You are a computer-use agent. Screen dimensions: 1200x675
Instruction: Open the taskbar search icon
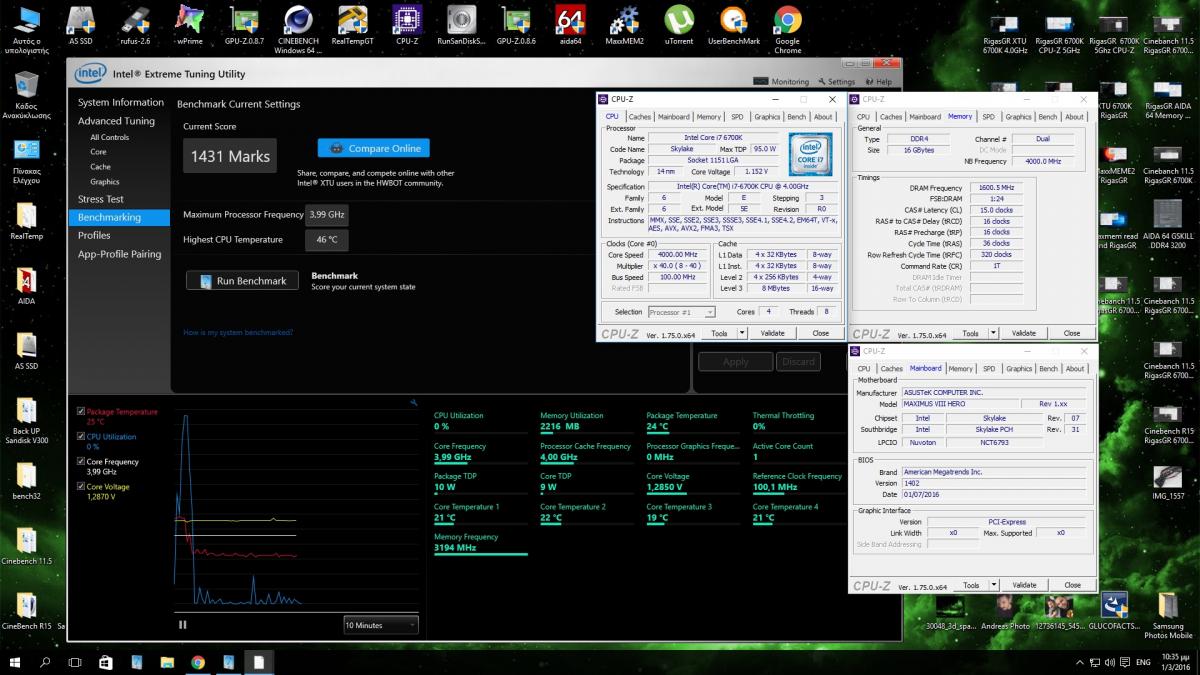point(45,662)
